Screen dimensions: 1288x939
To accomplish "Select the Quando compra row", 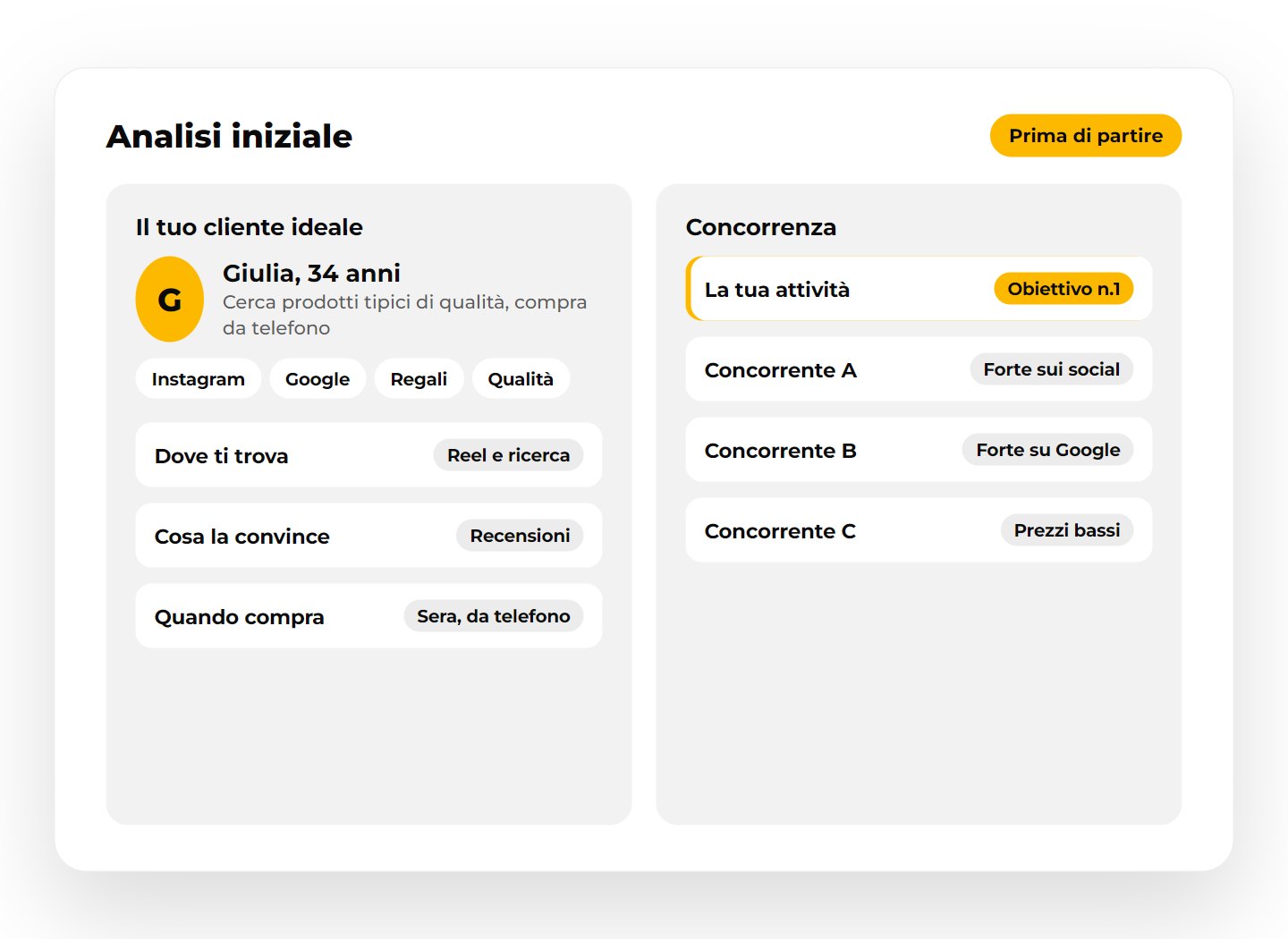I will click(x=369, y=616).
